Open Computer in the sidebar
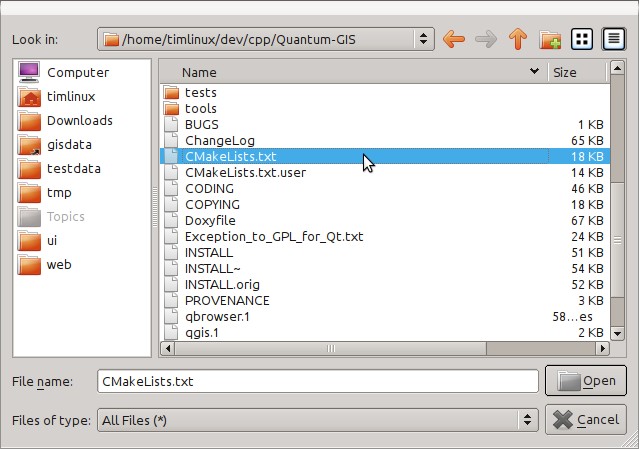This screenshot has width=639, height=449. click(x=78, y=72)
